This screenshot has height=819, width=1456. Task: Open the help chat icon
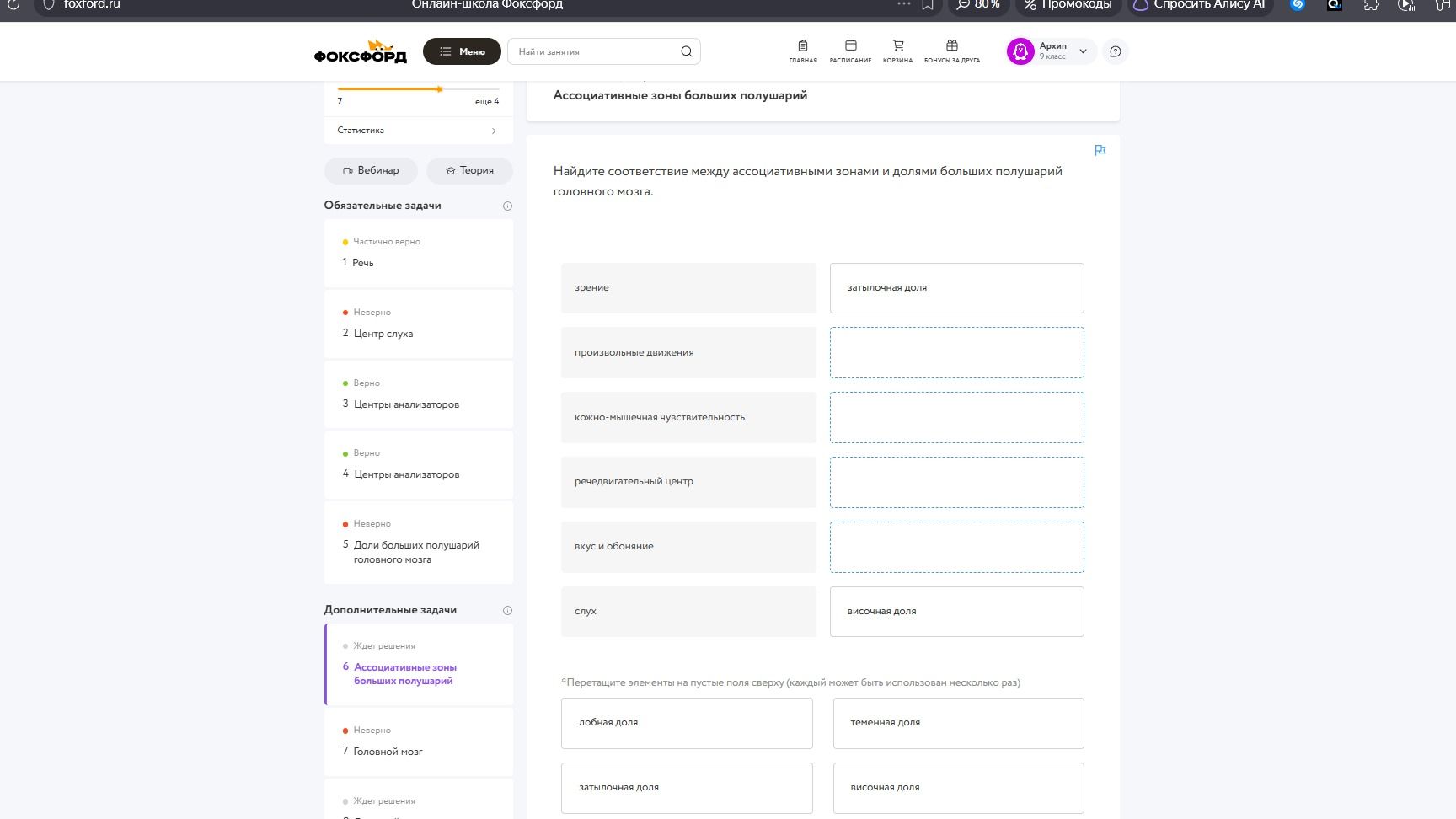click(1116, 51)
